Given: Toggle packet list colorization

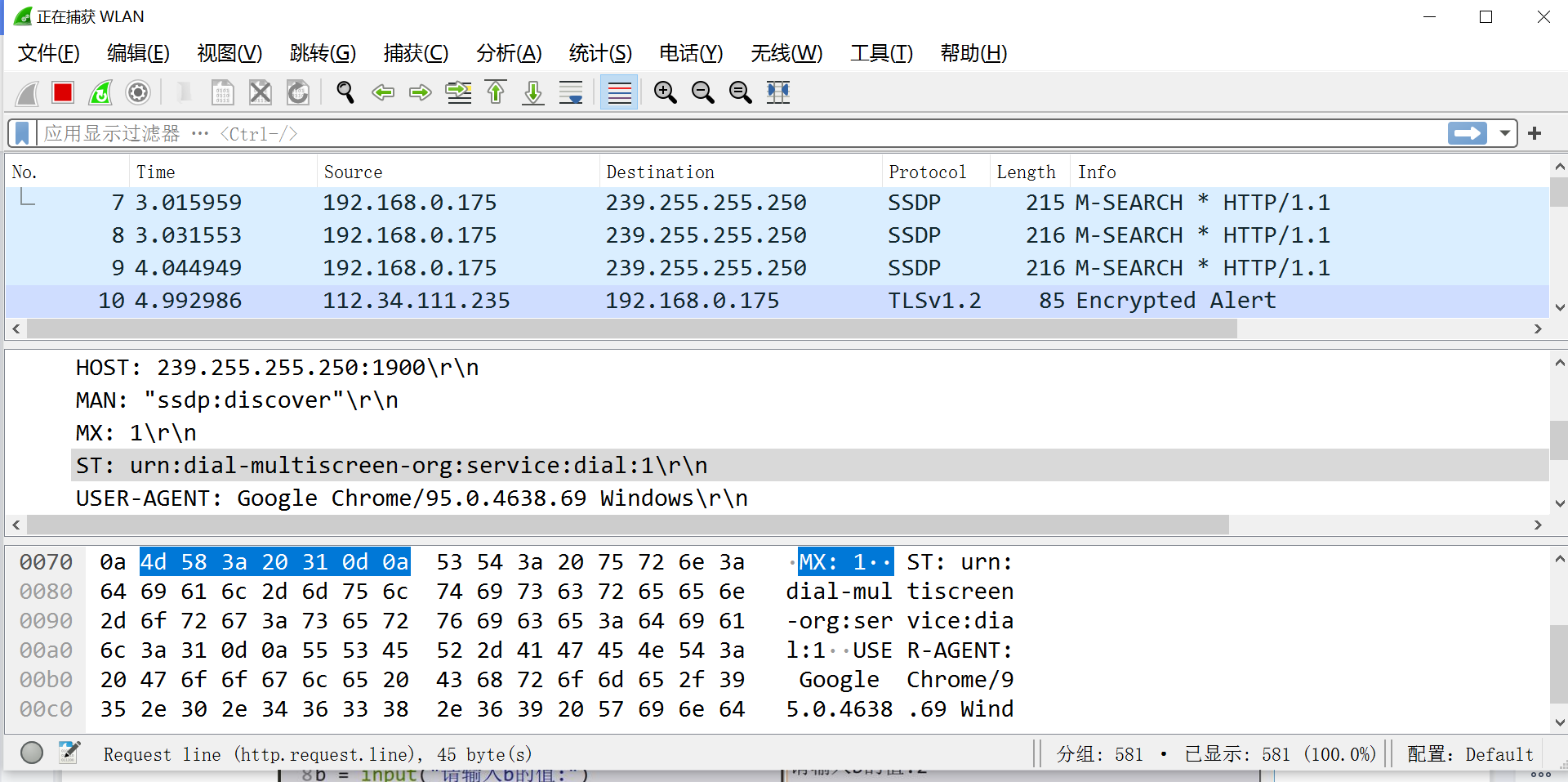Looking at the screenshot, I should click(619, 92).
